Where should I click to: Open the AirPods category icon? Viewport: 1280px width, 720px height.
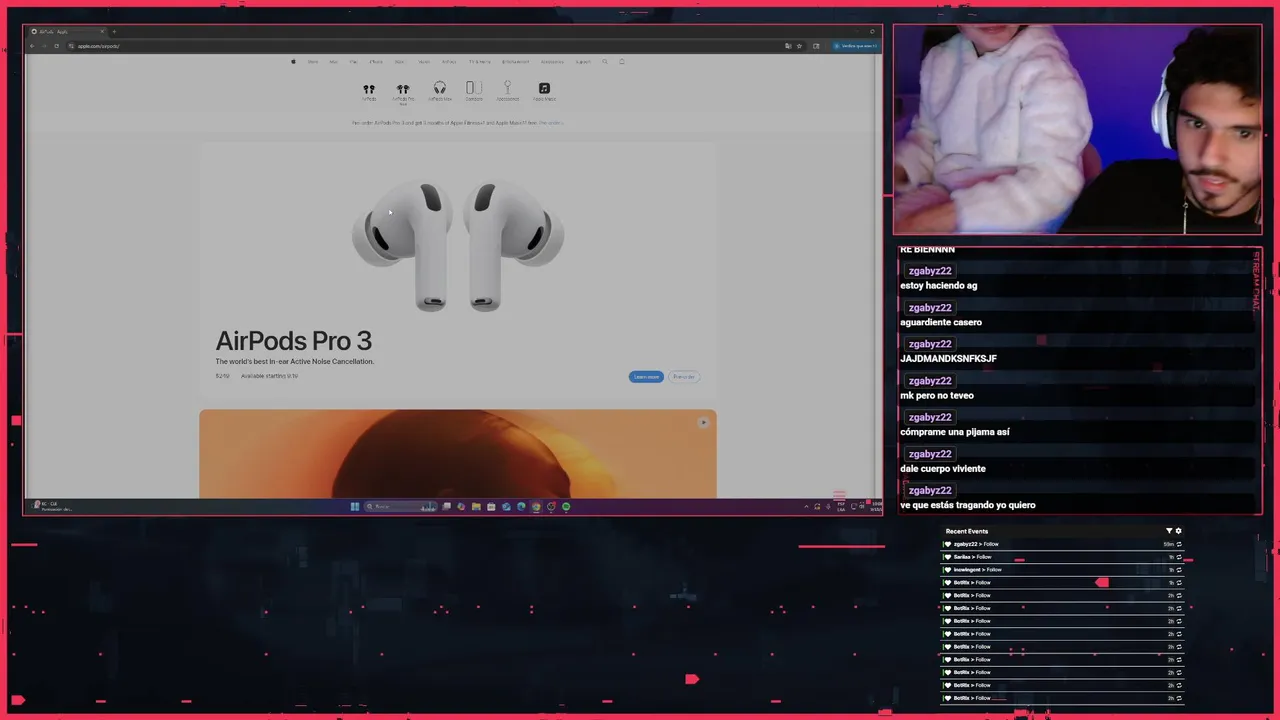pos(369,91)
